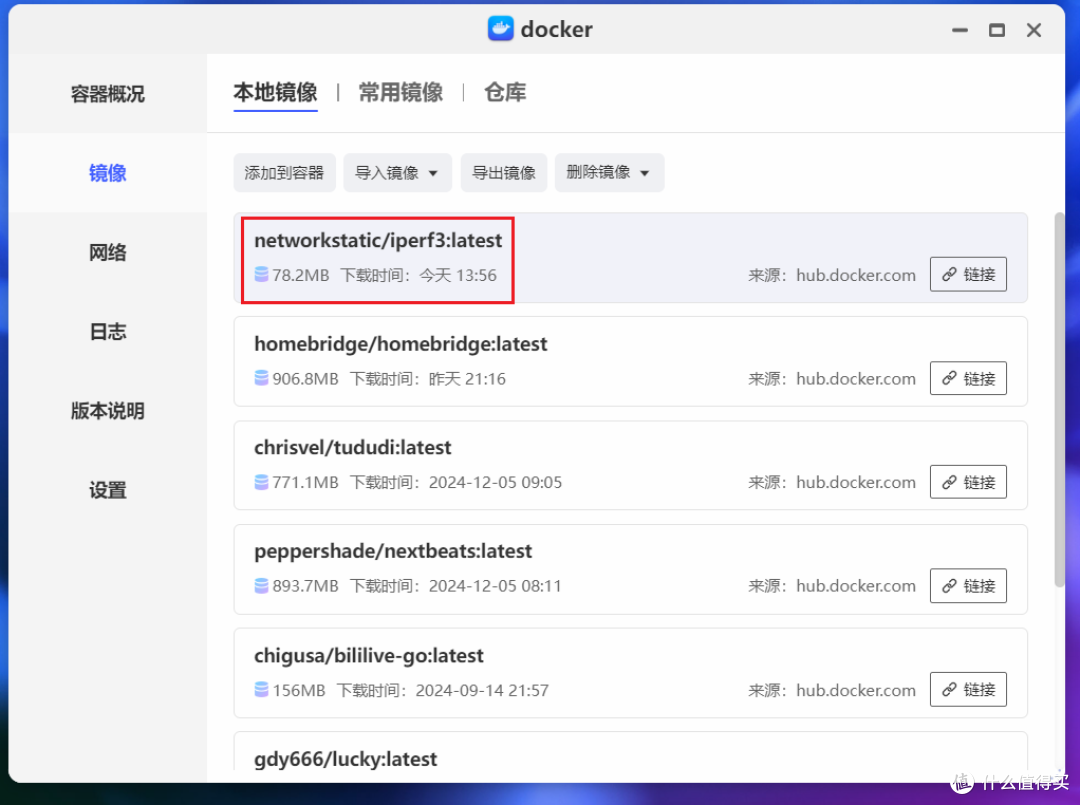The image size is (1080, 805).
Task: Click download time 今天 13:56
Action: (x=458, y=275)
